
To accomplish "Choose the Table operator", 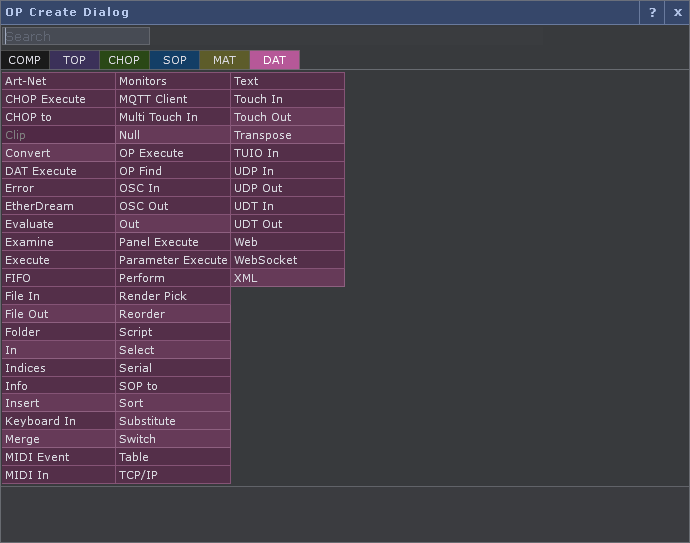I will tap(173, 457).
